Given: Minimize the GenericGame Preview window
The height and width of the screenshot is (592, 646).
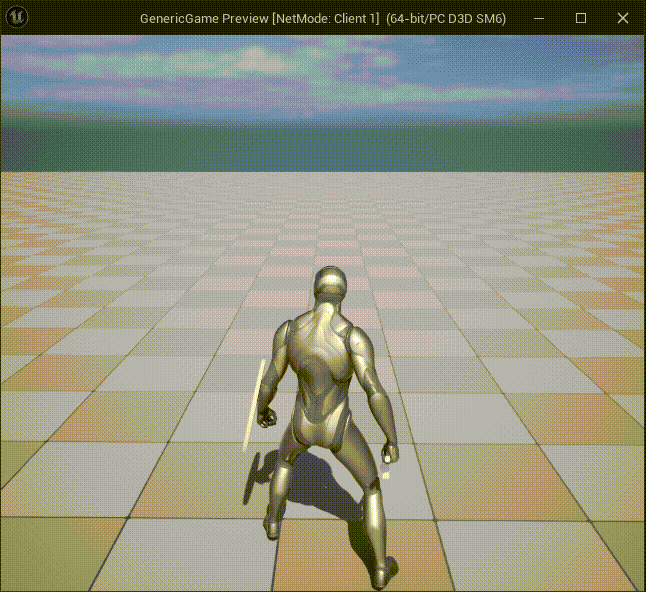Looking at the screenshot, I should (x=539, y=18).
